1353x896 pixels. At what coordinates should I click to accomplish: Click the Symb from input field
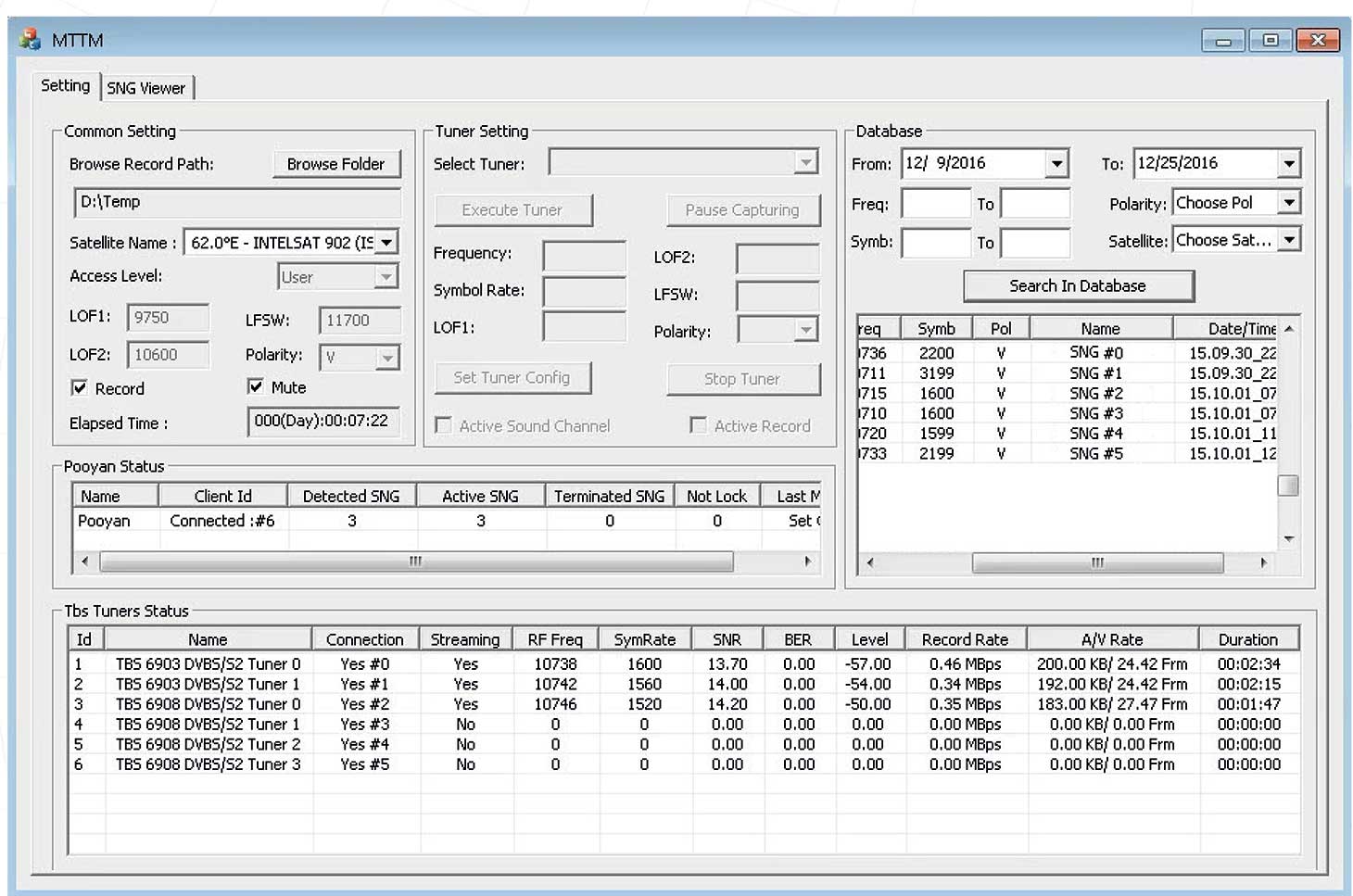pyautogui.click(x=936, y=243)
